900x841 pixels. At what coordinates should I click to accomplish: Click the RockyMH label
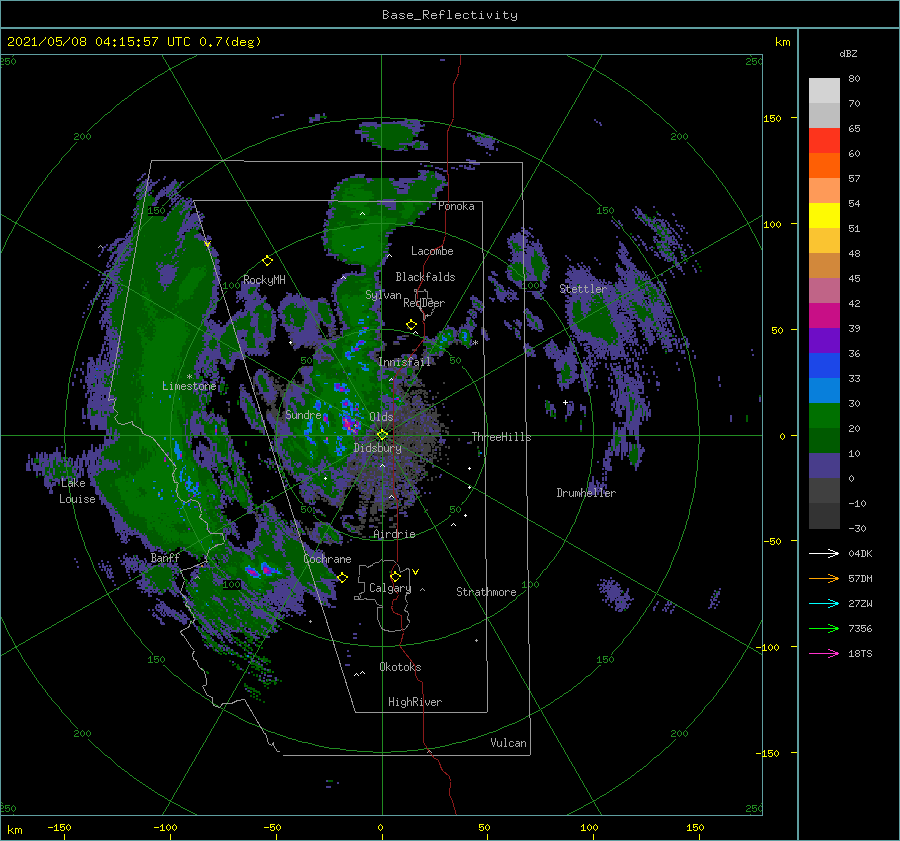coord(264,280)
